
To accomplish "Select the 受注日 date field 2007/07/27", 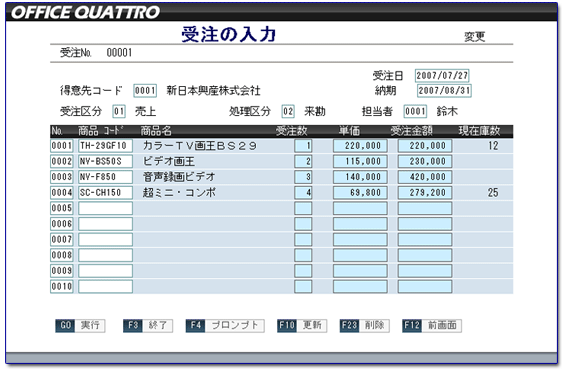I will point(442,76).
